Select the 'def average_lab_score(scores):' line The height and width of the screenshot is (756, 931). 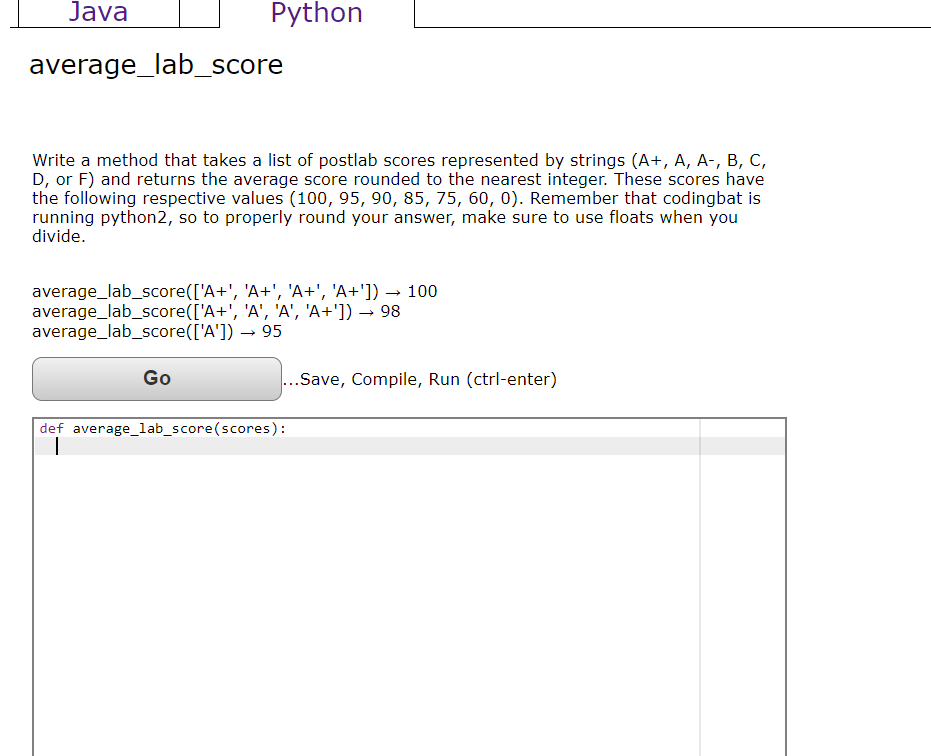(163, 429)
